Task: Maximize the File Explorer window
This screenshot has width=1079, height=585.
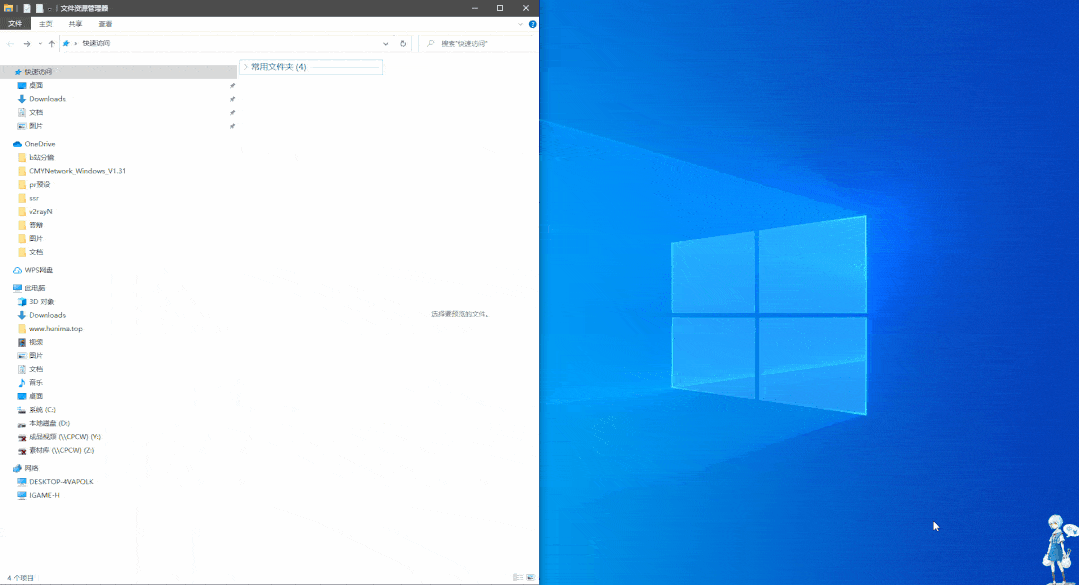Action: click(500, 8)
